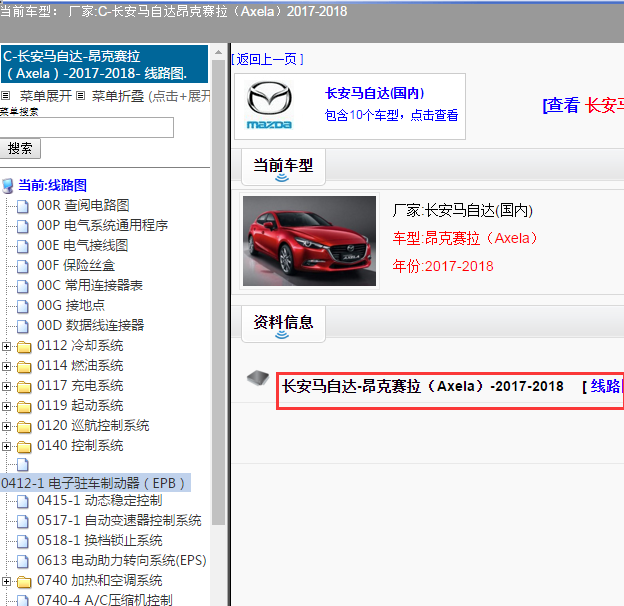Select the 0120 巡航控制系统 folder icon

point(24,427)
